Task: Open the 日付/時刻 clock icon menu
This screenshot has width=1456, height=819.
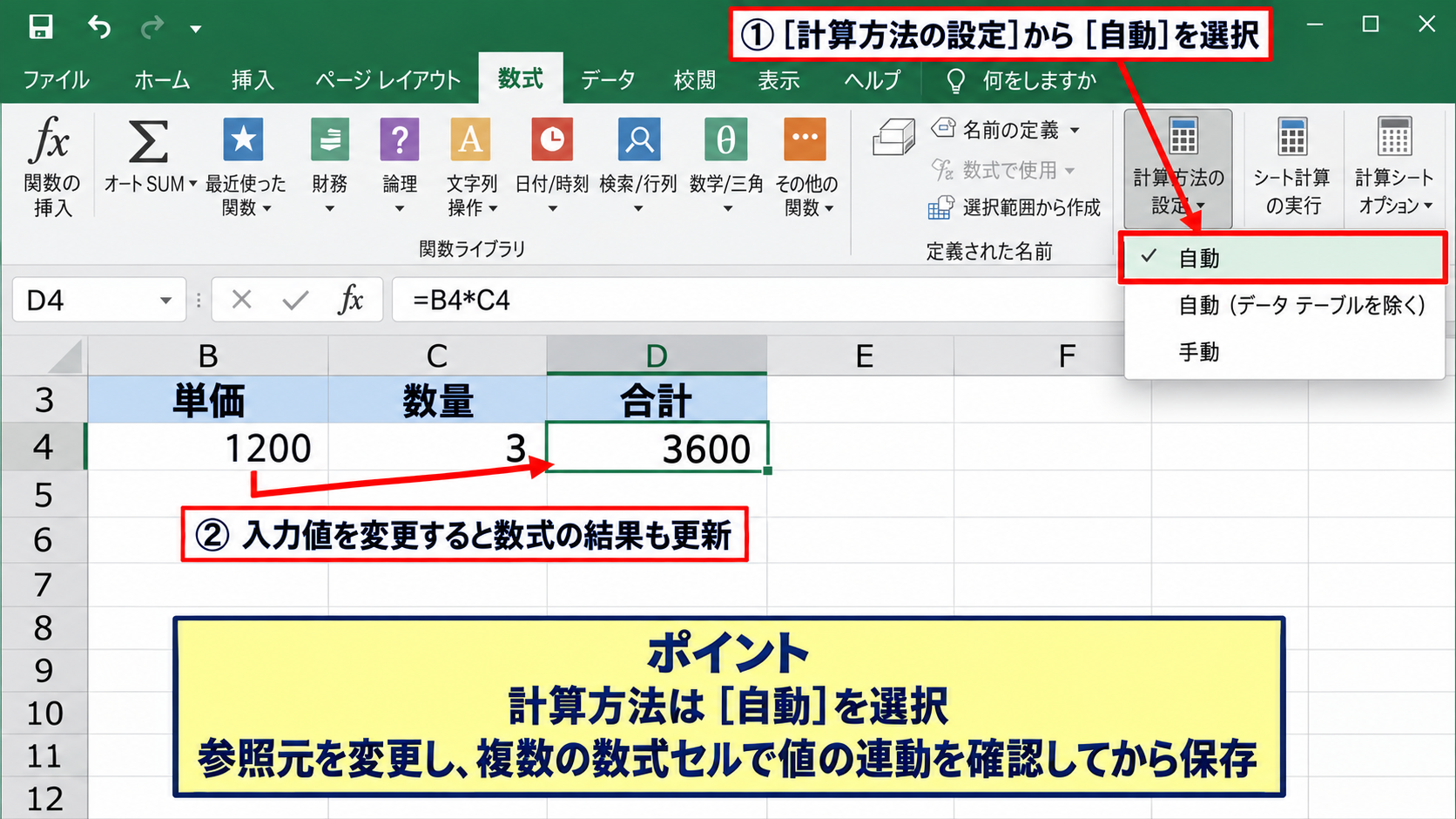Action: pos(552,139)
